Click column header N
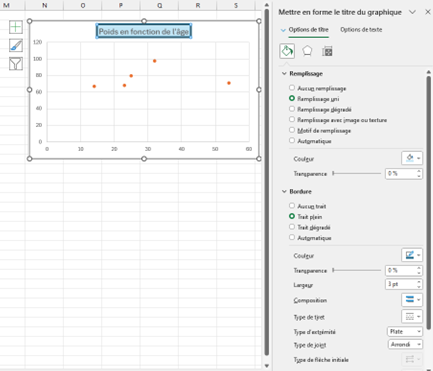433x371 pixels. pos(44,5)
